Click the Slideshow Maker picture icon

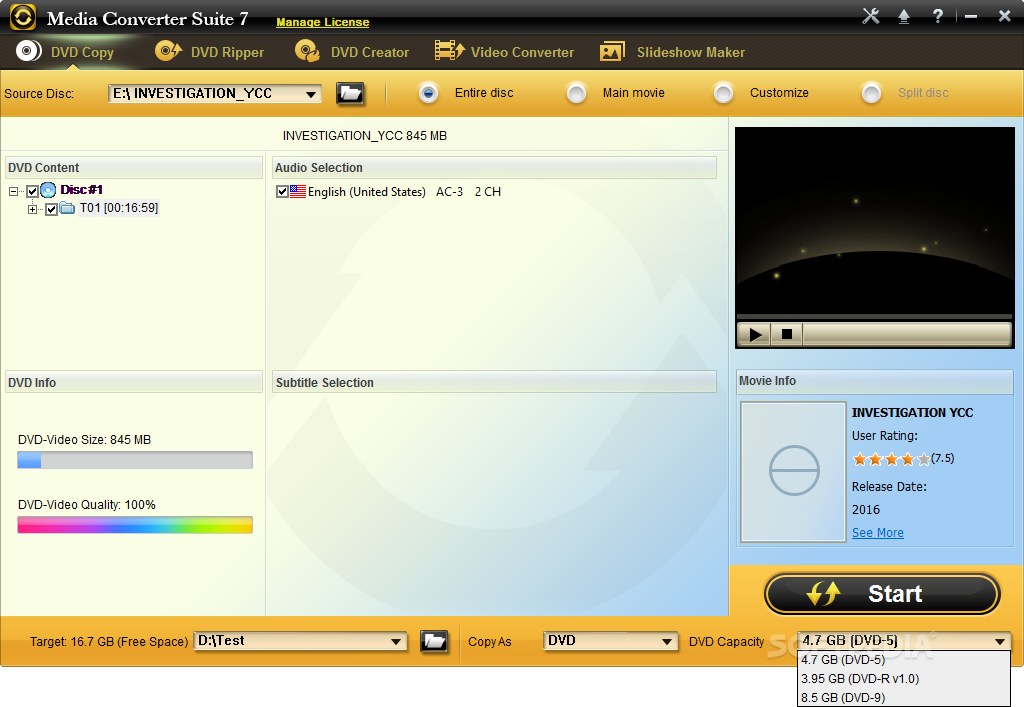(612, 52)
